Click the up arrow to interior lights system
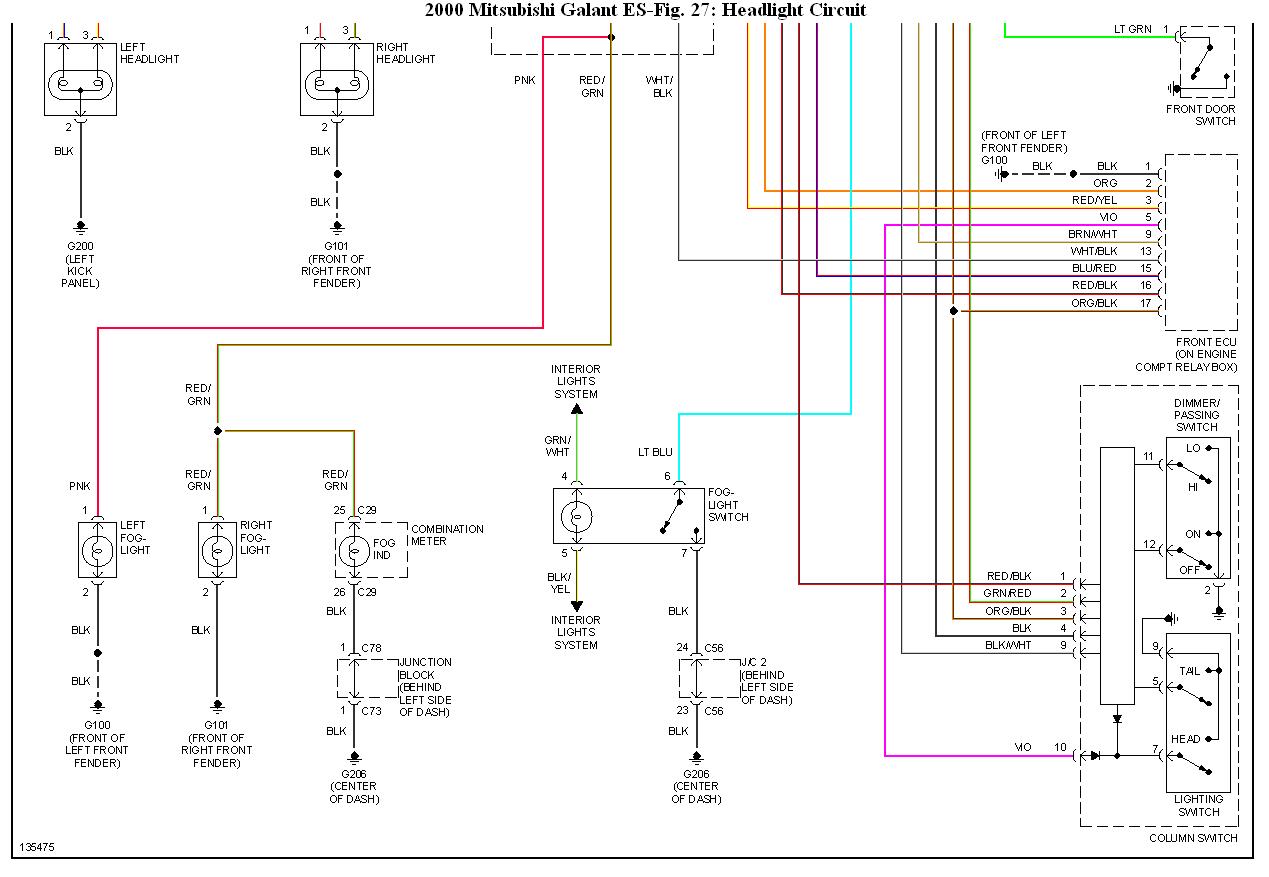This screenshot has height=877, width=1269. 577,407
